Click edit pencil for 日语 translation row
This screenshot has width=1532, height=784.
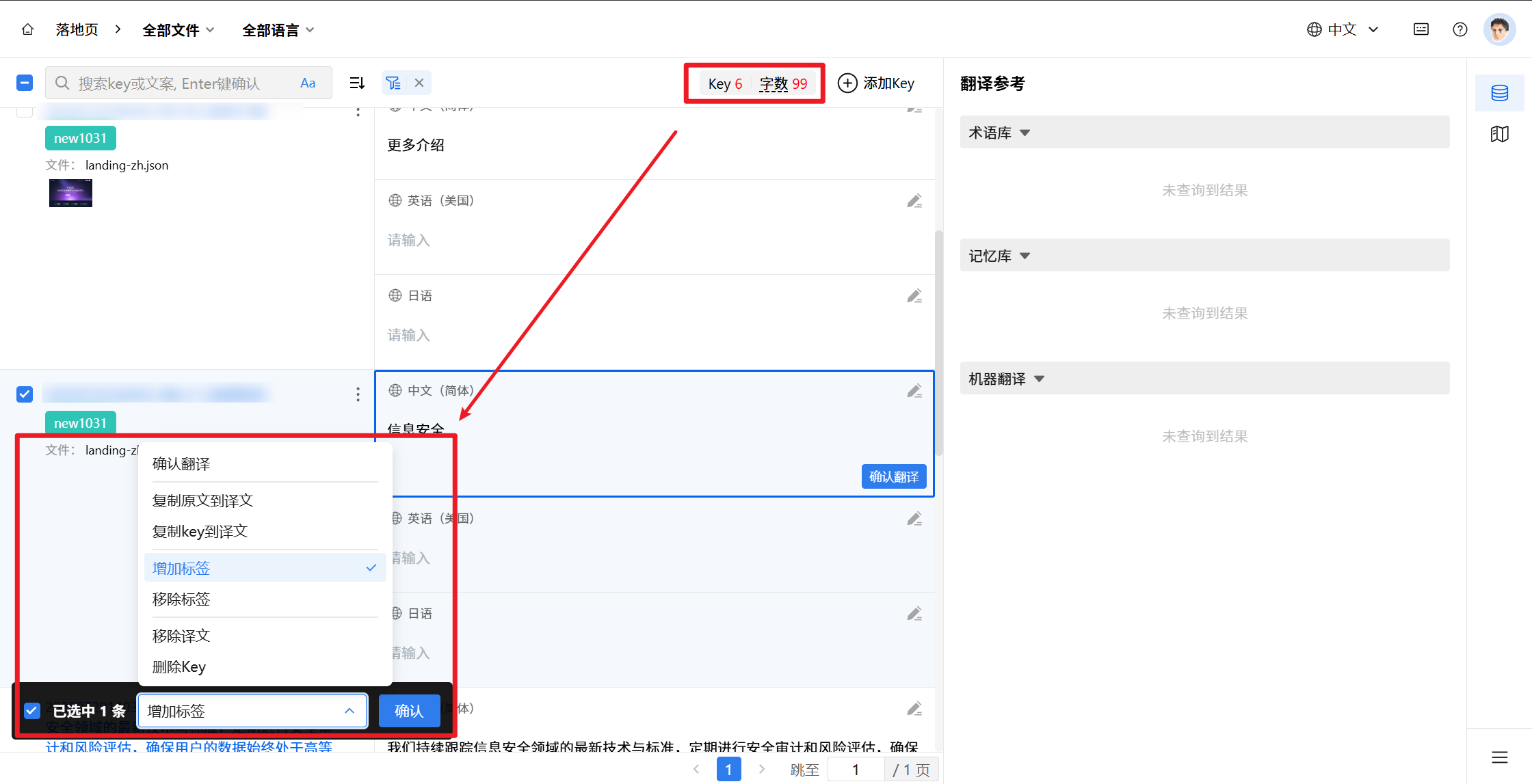tap(914, 296)
